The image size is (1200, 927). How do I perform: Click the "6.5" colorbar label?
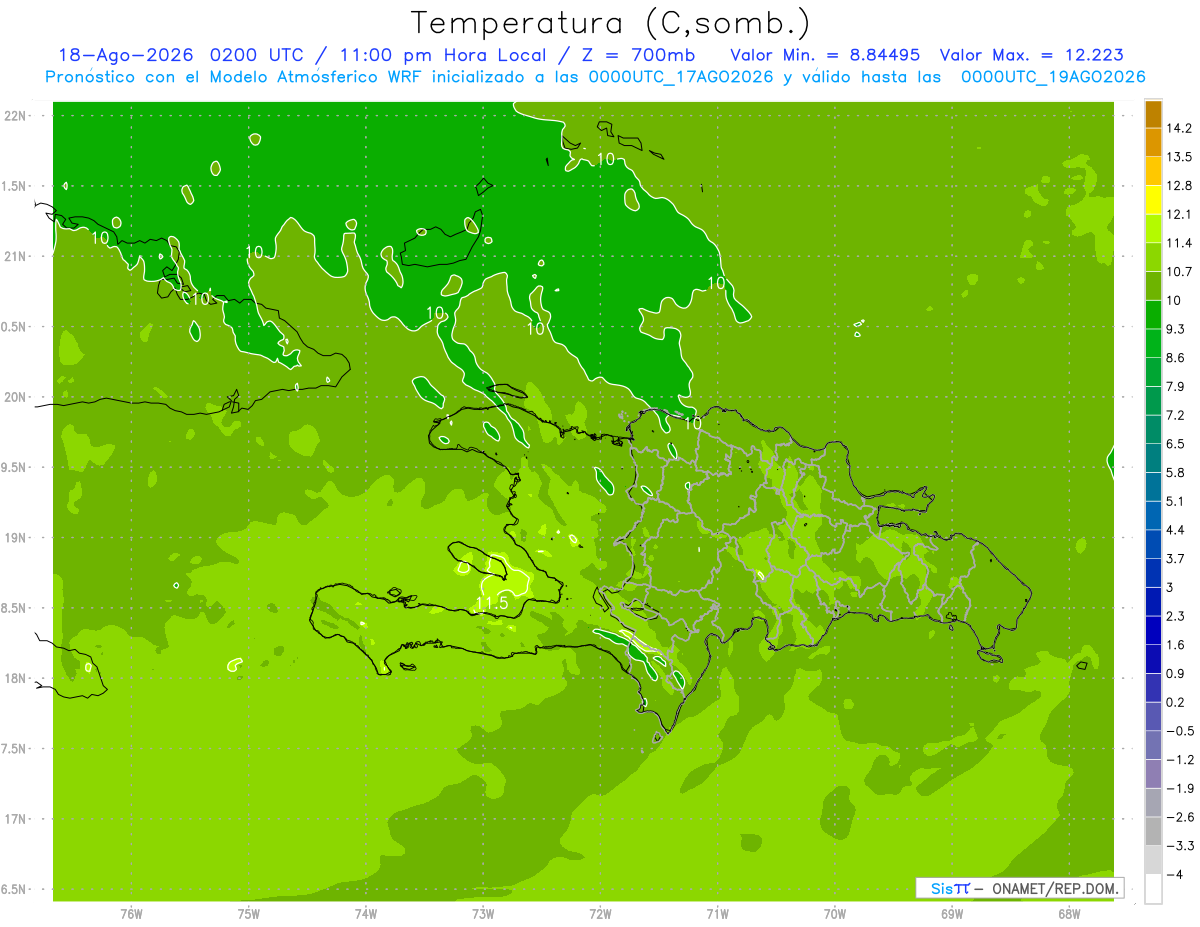point(1176,444)
